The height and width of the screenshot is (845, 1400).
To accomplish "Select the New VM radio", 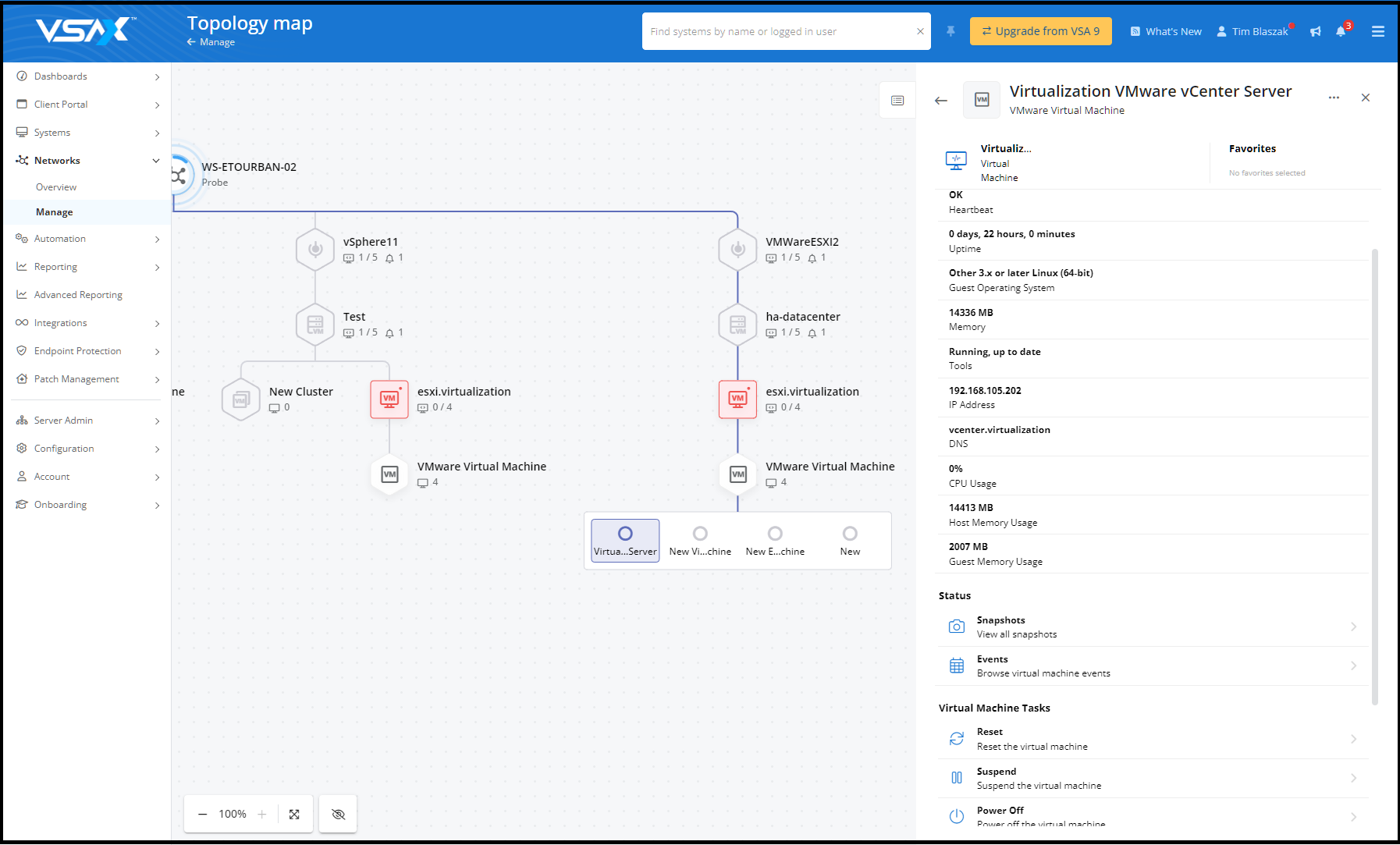I will [850, 534].
